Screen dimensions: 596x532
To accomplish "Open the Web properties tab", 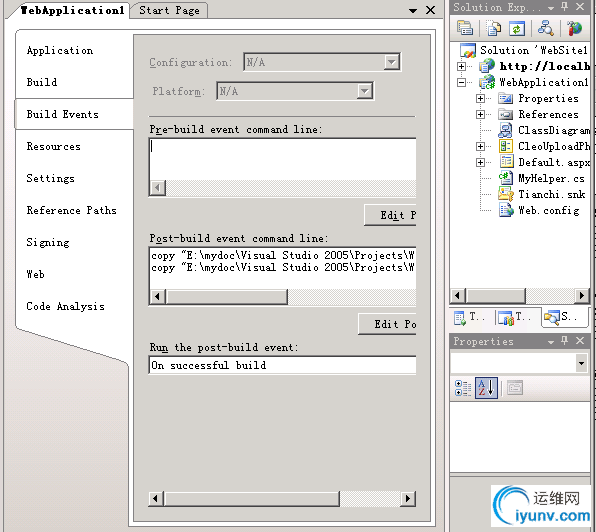I will 35,274.
